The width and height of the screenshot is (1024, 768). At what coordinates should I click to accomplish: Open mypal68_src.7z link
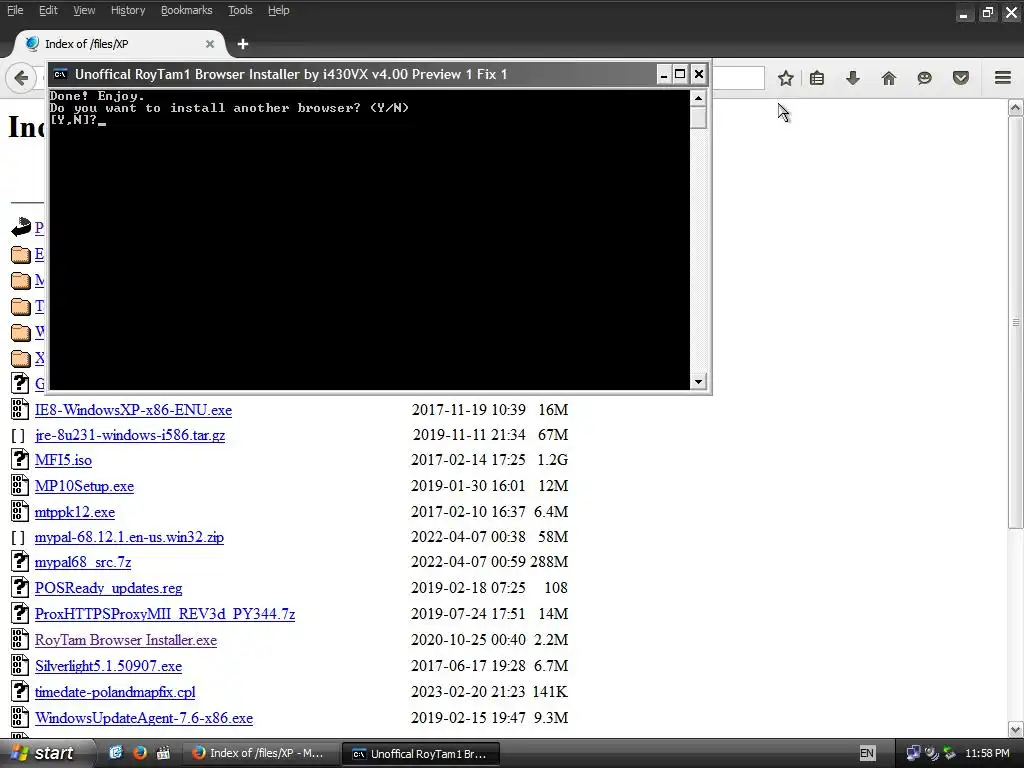(x=83, y=562)
